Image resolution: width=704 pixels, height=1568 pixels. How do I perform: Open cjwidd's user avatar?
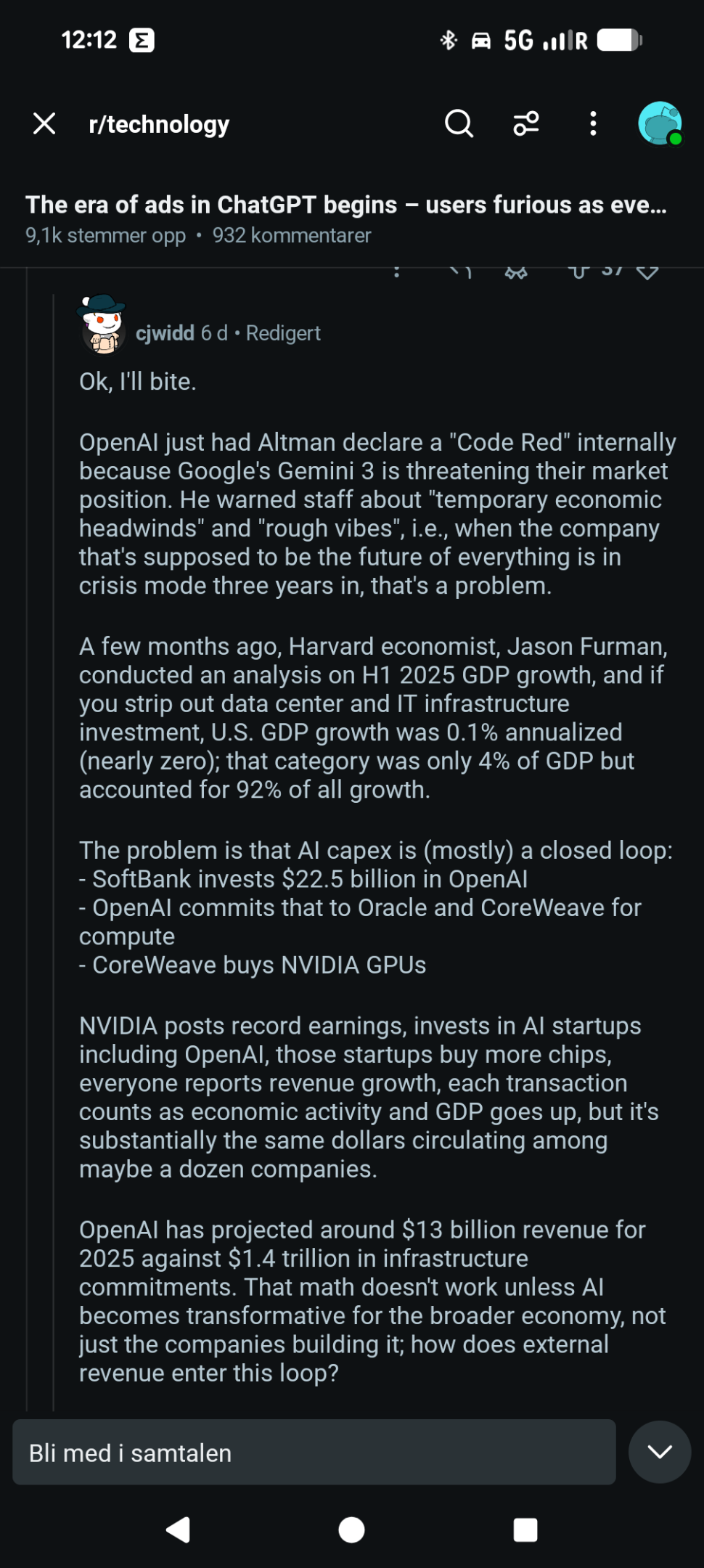pyautogui.click(x=103, y=325)
